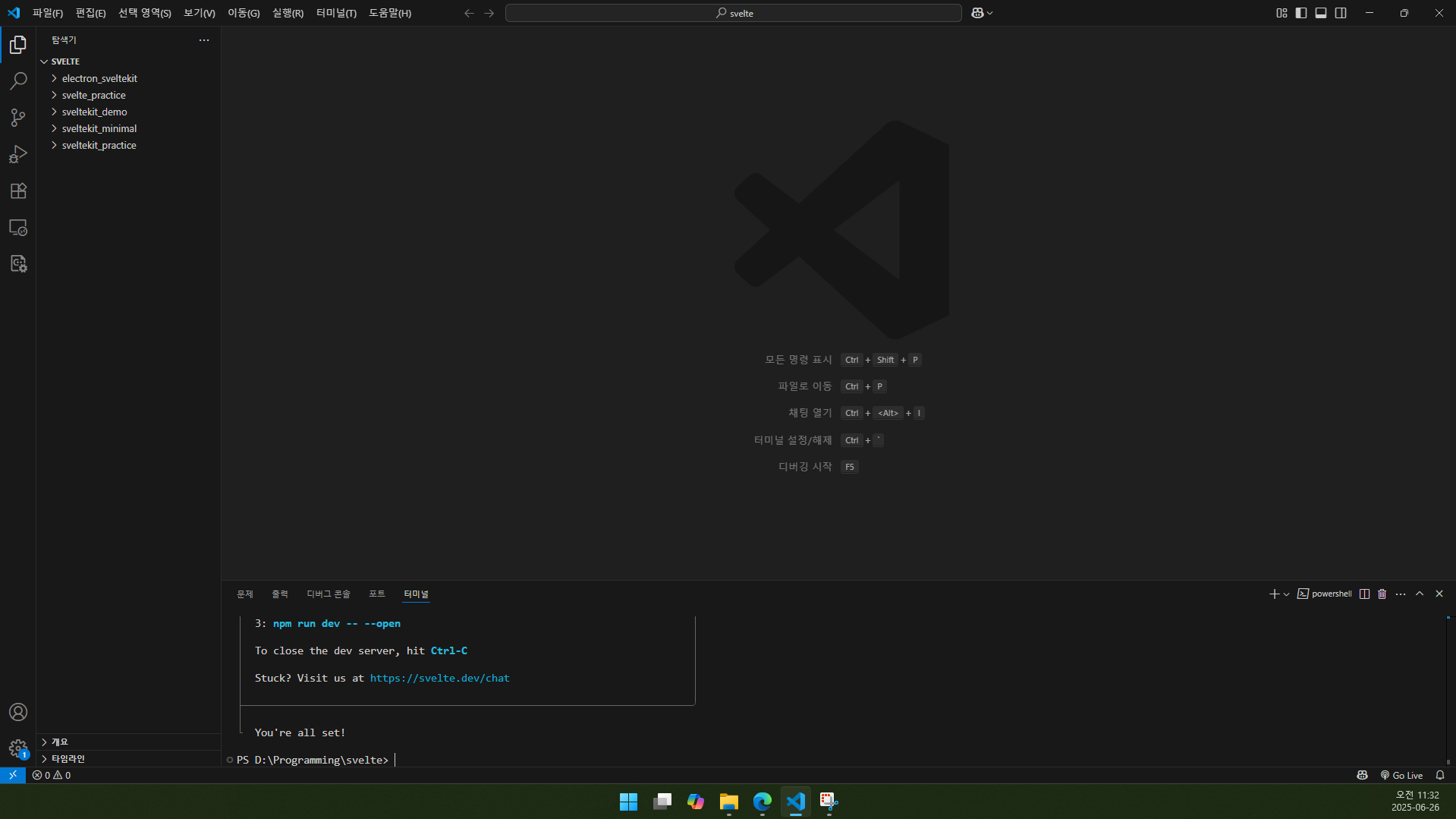Expand the 타임라인 timeline section

click(129, 758)
